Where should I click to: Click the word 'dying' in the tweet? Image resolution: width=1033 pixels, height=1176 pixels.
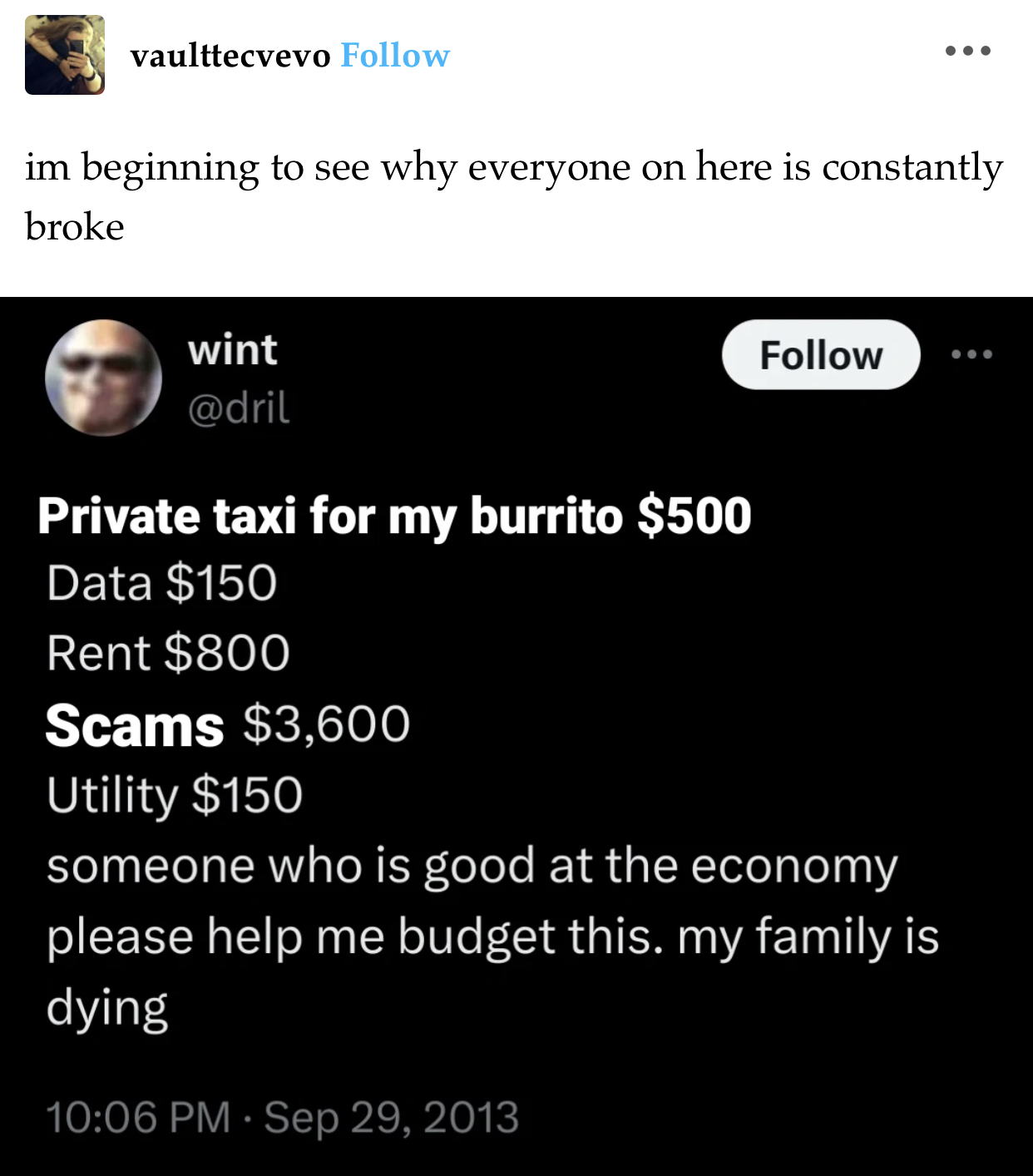[x=107, y=1009]
